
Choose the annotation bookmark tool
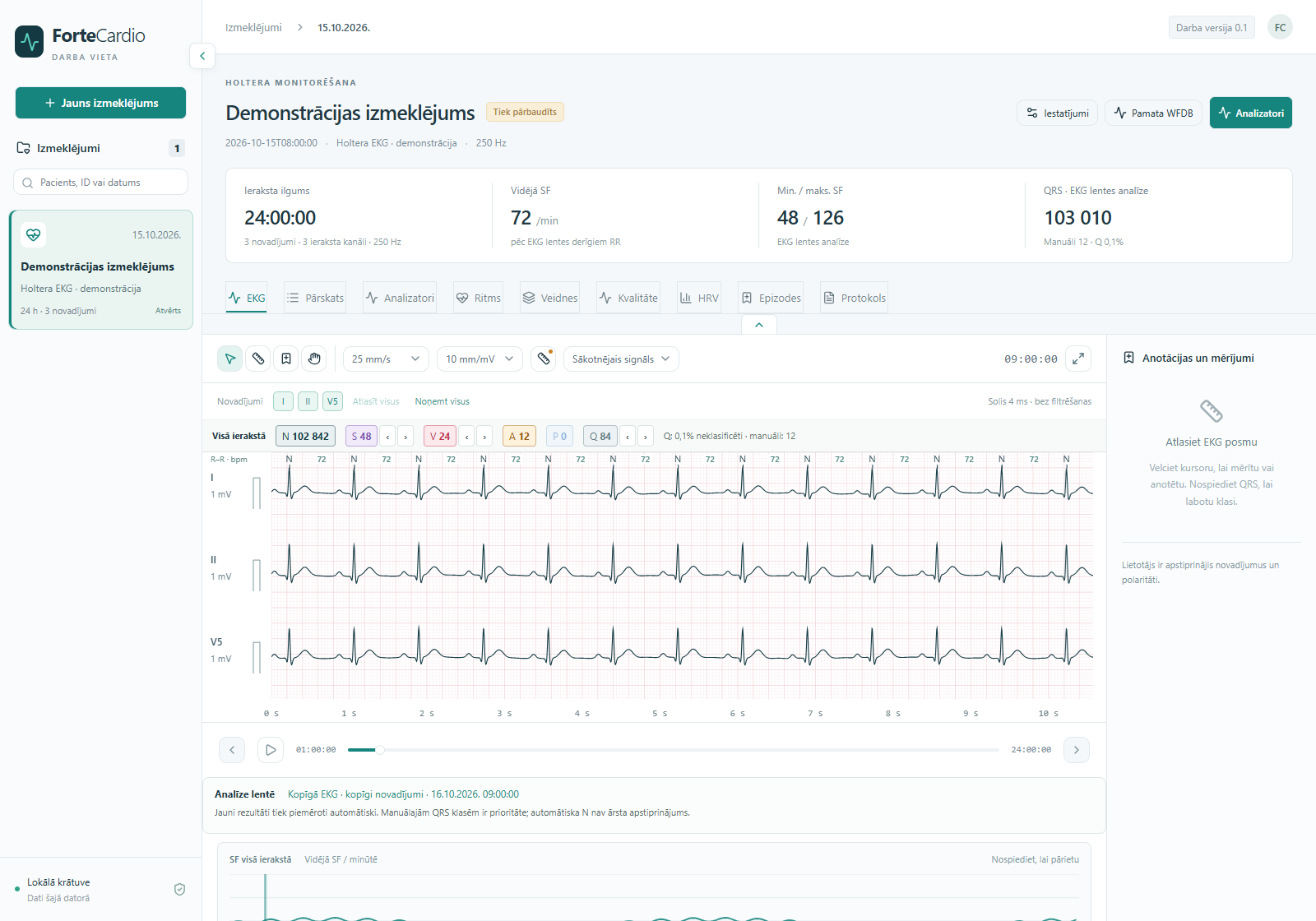point(286,359)
